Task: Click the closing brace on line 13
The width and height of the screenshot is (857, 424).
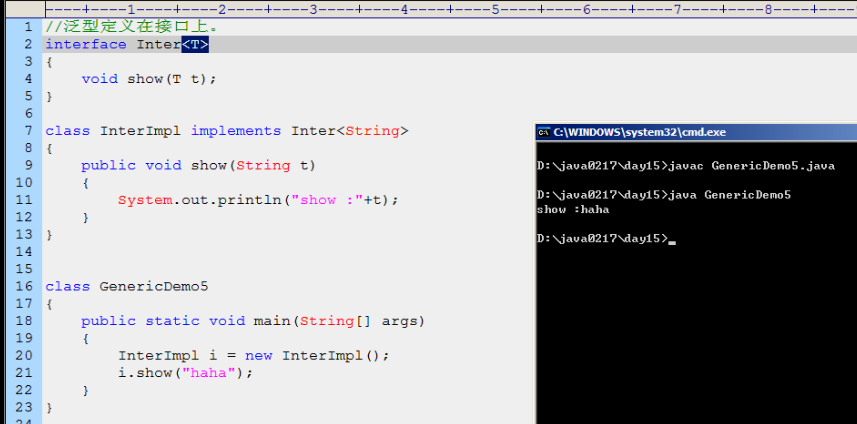Action: (x=49, y=234)
